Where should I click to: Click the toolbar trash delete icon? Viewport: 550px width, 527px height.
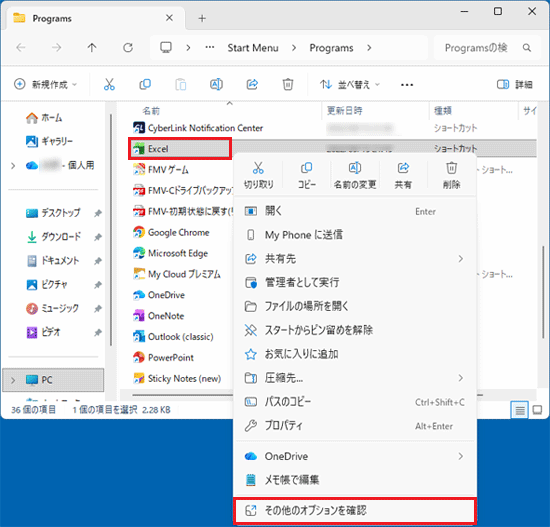pos(288,85)
